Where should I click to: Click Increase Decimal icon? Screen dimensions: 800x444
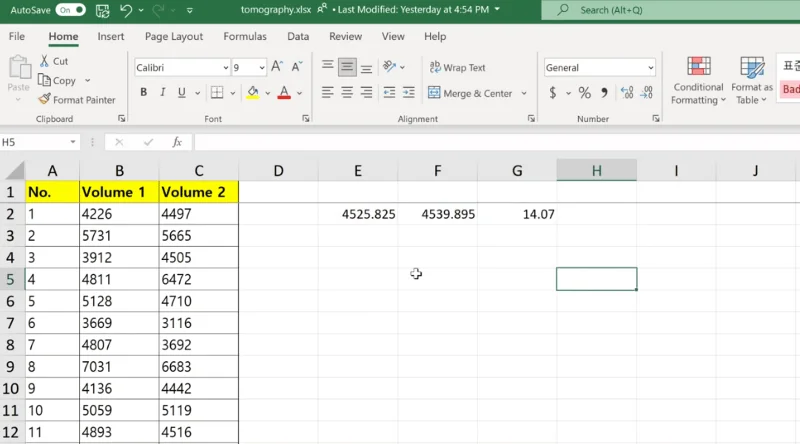pyautogui.click(x=627, y=92)
